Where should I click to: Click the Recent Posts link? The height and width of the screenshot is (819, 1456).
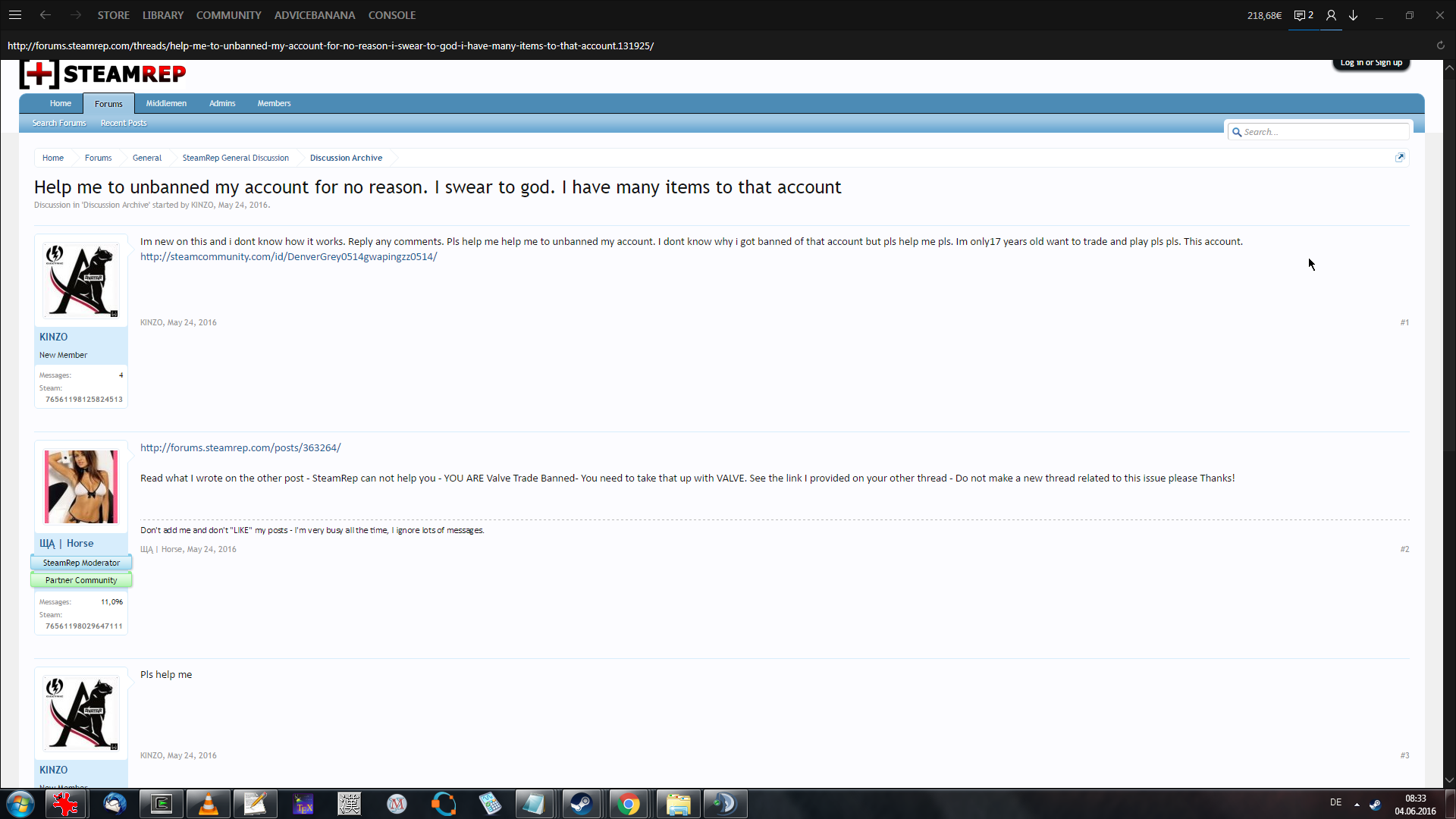pos(124,123)
